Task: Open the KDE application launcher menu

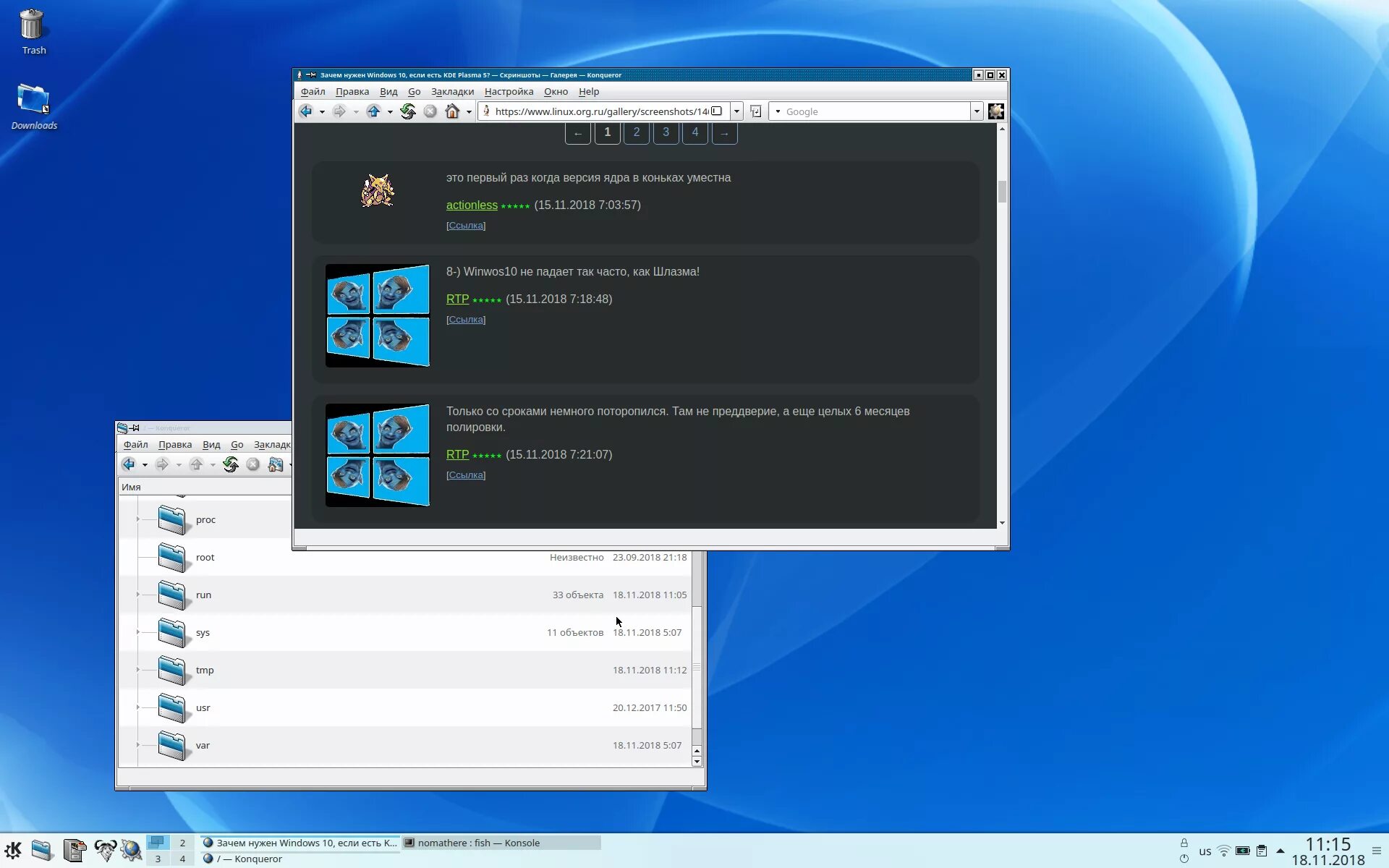Action: click(x=13, y=851)
